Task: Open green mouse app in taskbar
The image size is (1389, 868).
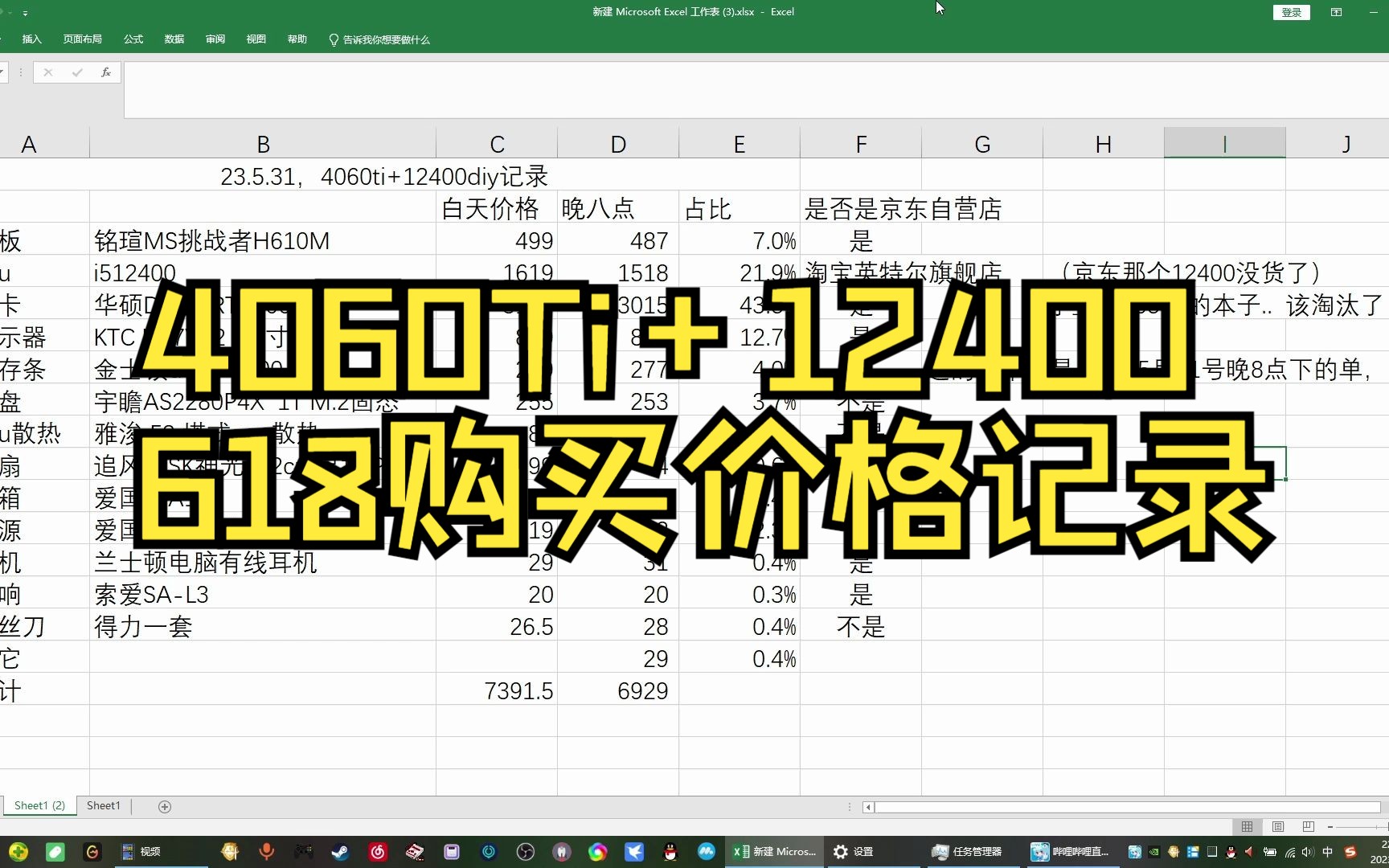Action: tap(55, 851)
